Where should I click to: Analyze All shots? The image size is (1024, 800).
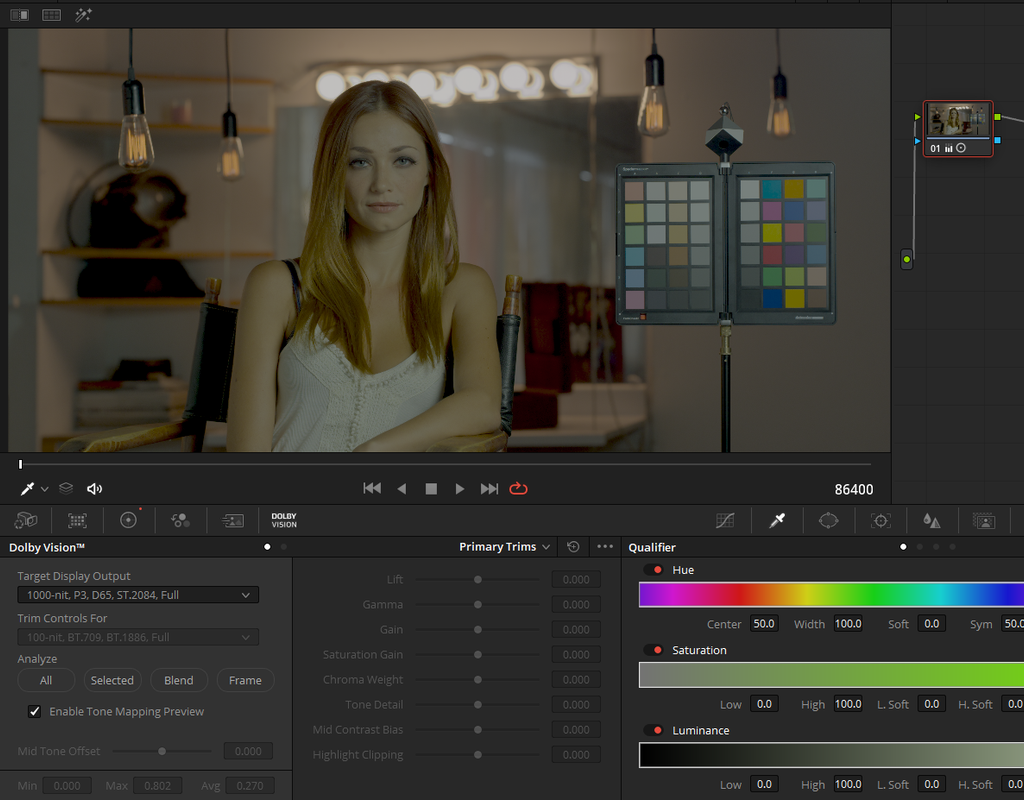pyautogui.click(x=46, y=680)
